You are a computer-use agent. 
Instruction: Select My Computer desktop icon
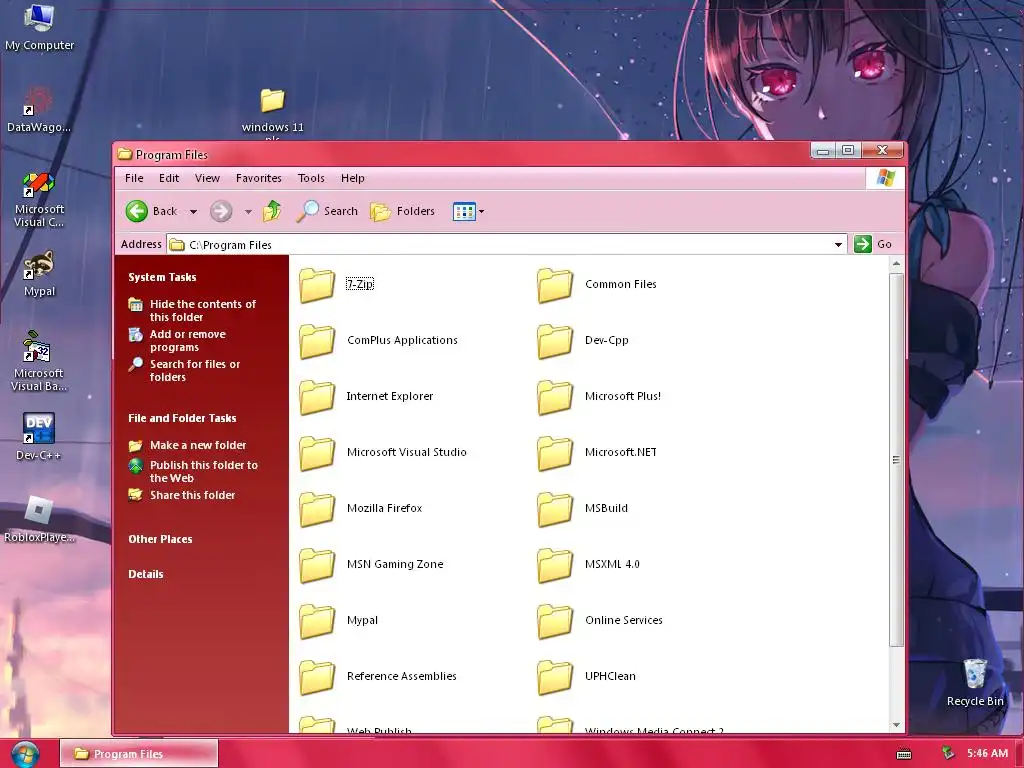point(39,27)
